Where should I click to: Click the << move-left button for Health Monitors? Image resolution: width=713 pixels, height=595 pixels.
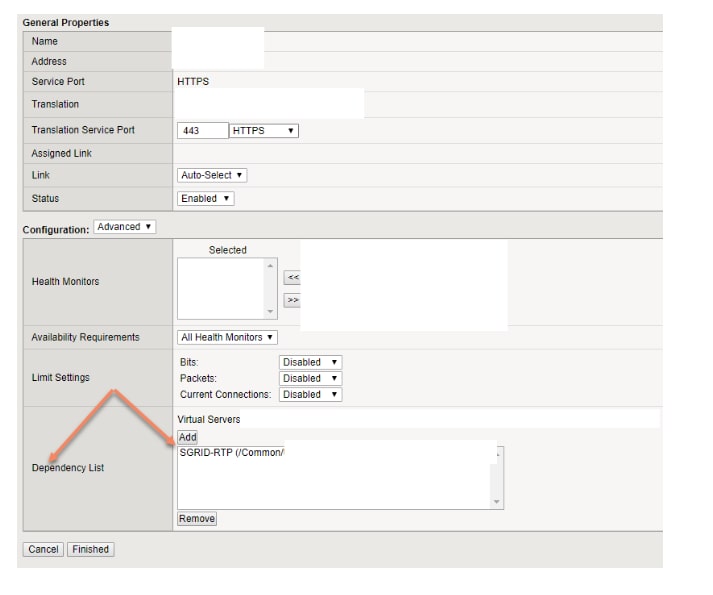coord(293,277)
